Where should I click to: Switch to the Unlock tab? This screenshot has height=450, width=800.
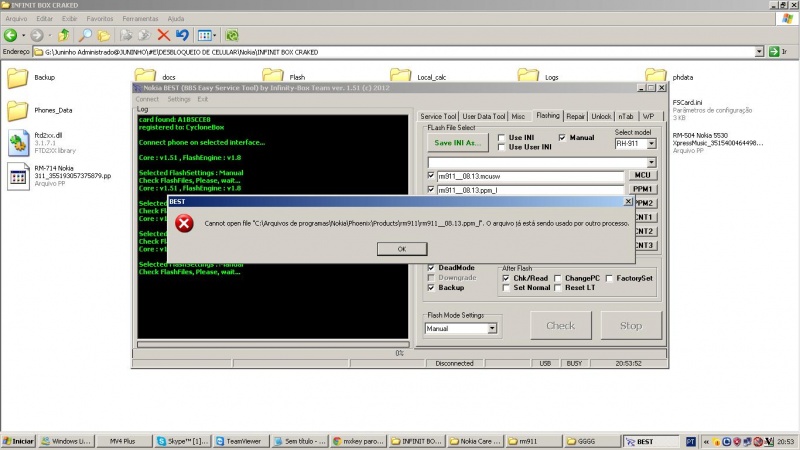[x=601, y=116]
